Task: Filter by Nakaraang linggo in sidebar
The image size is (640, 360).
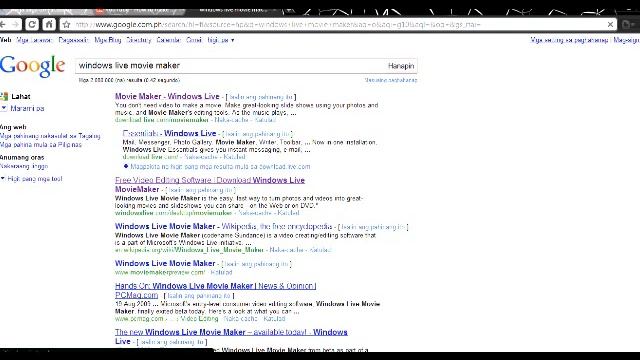Action: point(24,167)
